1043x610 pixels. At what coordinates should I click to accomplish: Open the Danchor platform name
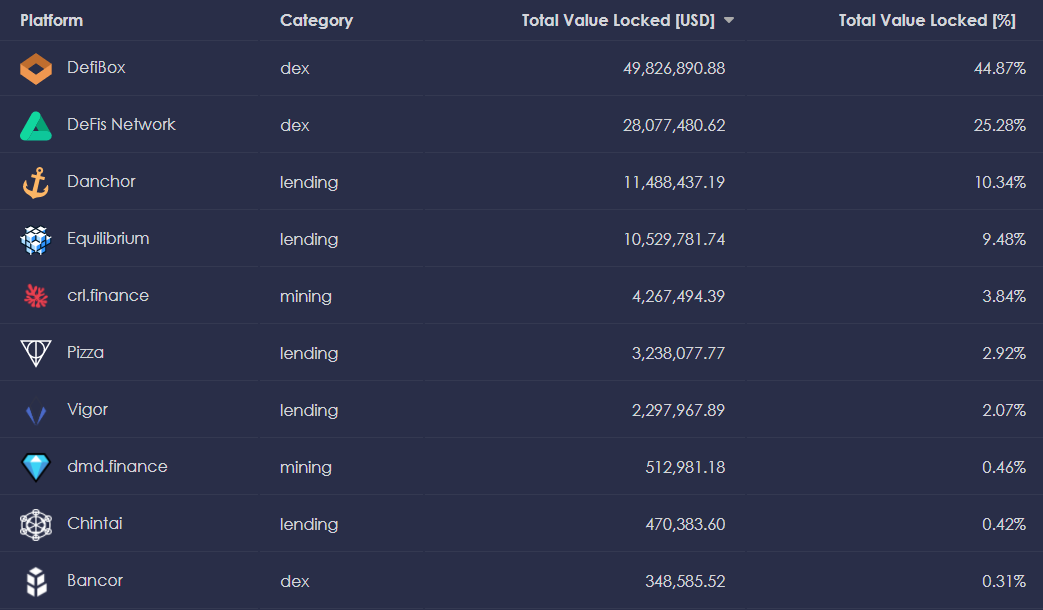(x=101, y=182)
